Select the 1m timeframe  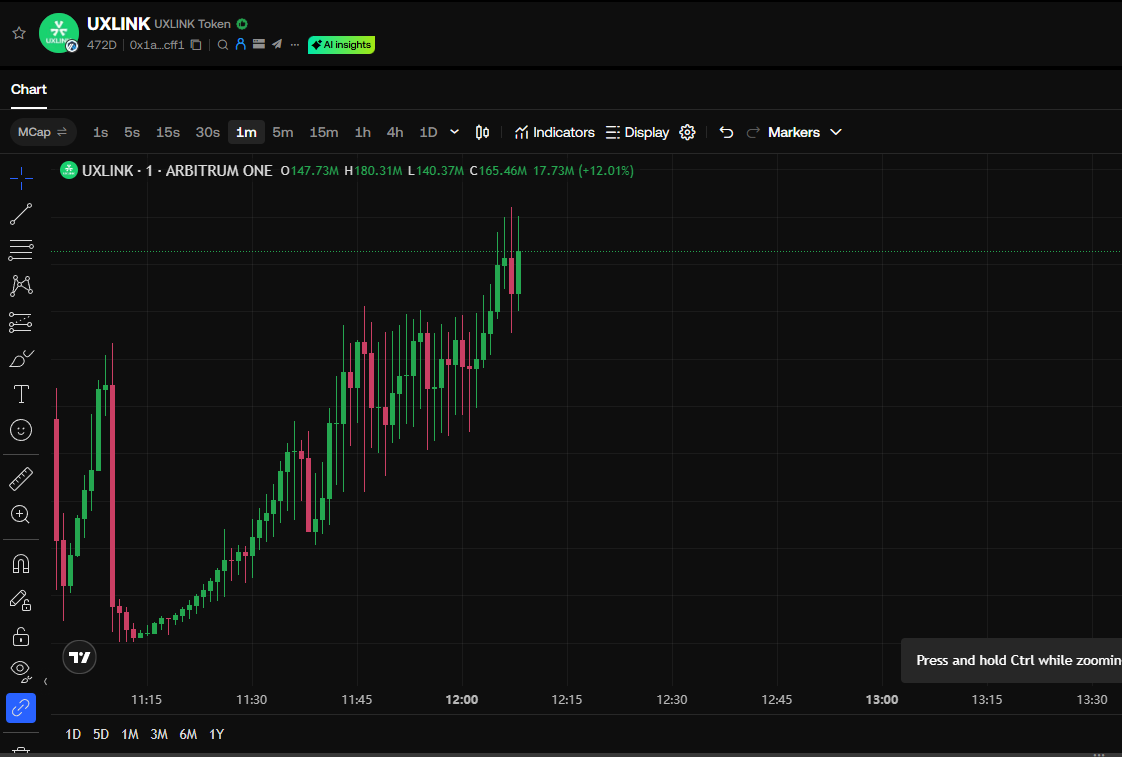pyautogui.click(x=246, y=132)
